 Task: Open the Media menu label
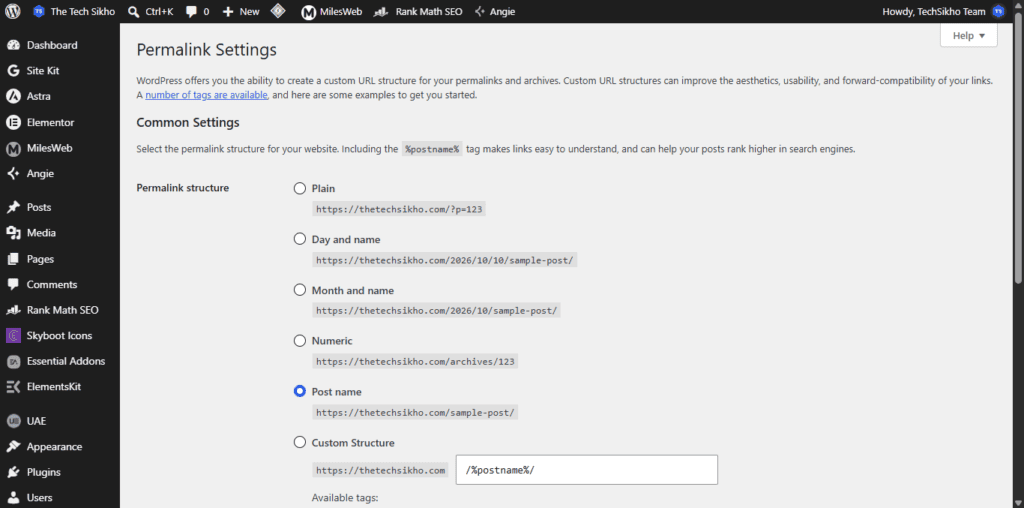[x=41, y=233]
